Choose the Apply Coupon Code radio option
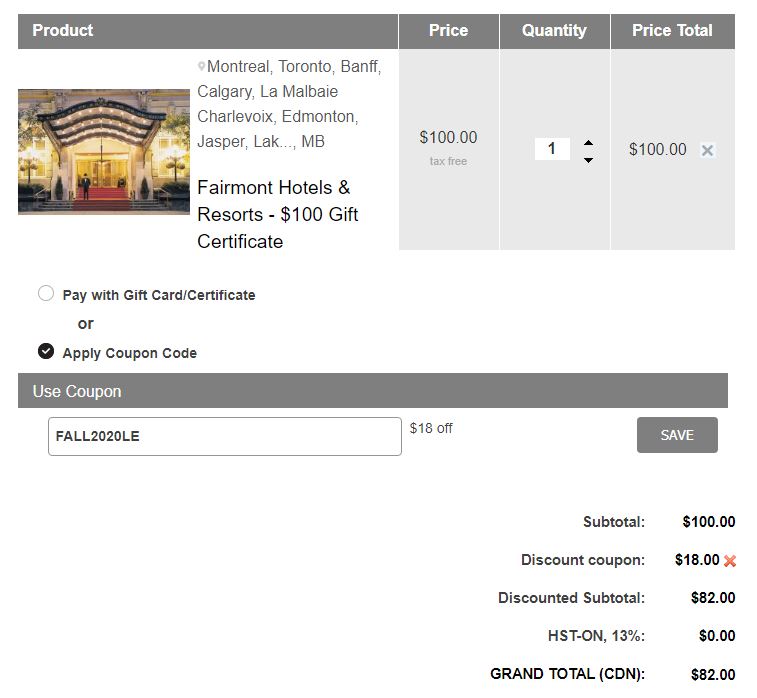This screenshot has width=757, height=698. pos(46,351)
